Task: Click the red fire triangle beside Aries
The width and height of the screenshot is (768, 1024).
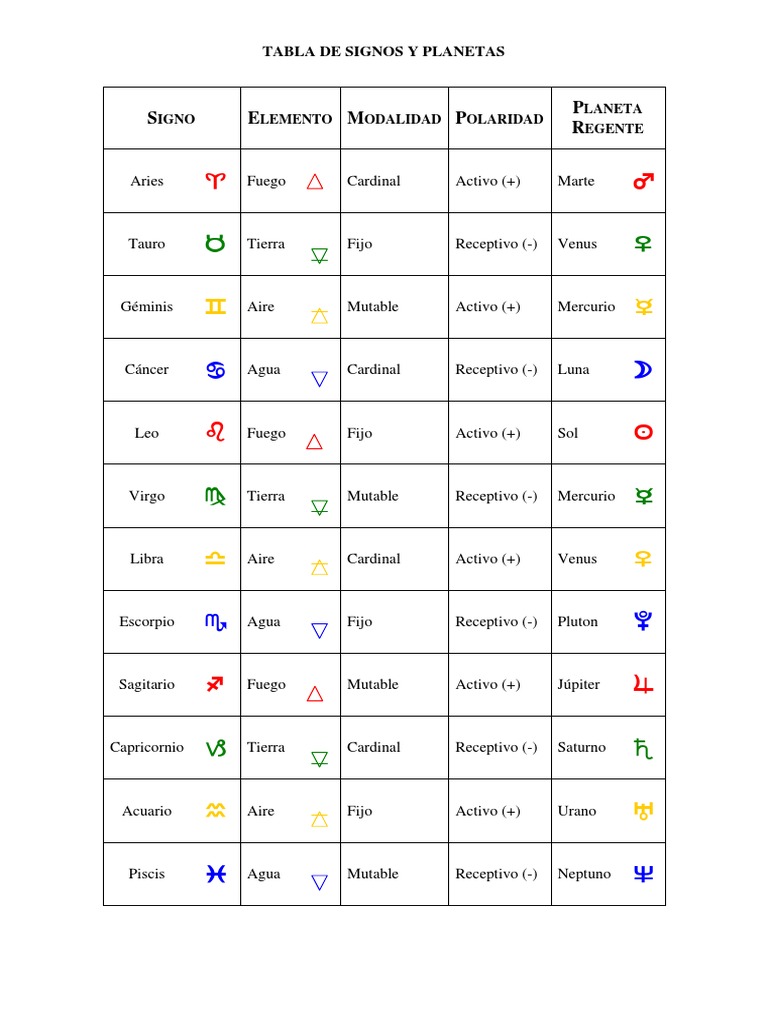Action: tap(315, 182)
